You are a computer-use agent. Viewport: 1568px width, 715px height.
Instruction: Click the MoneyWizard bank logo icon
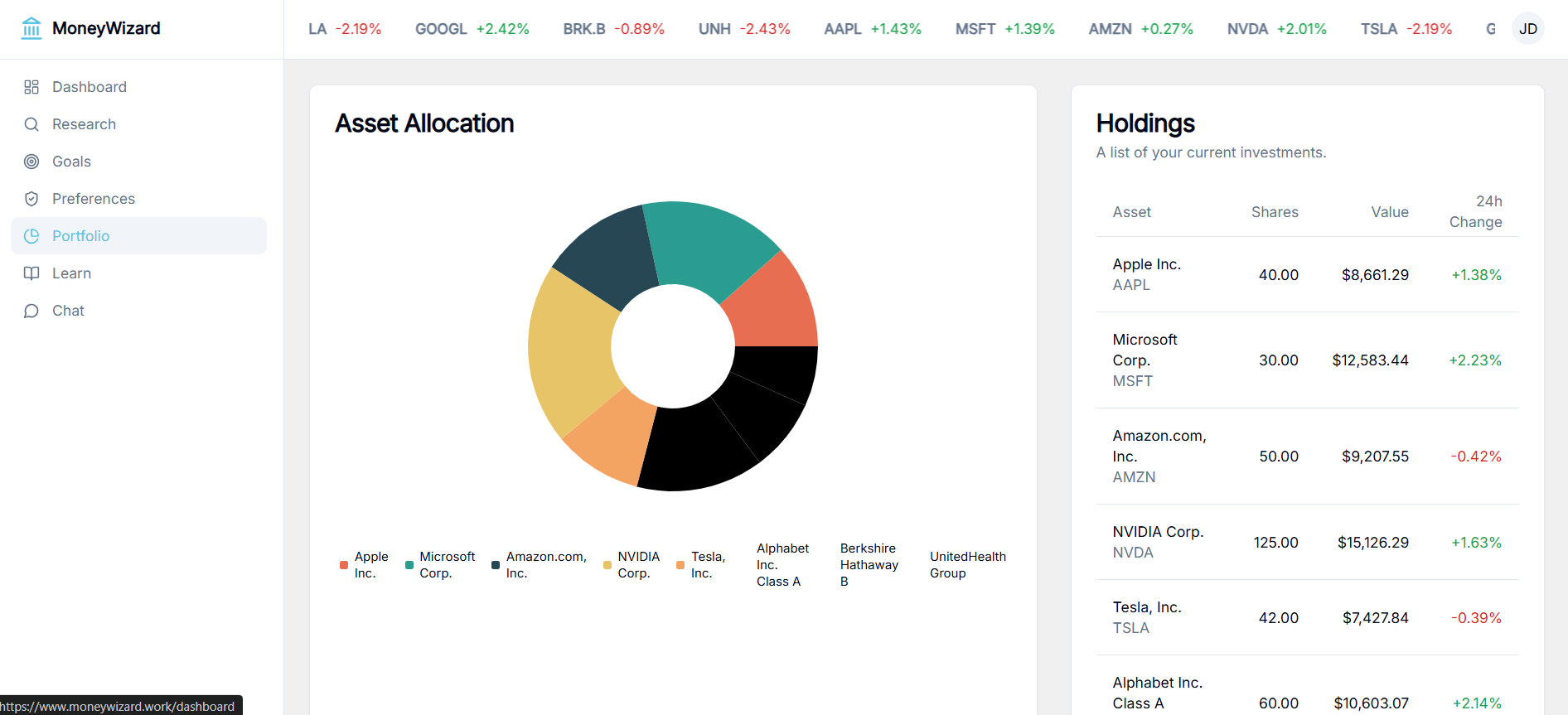click(31, 28)
